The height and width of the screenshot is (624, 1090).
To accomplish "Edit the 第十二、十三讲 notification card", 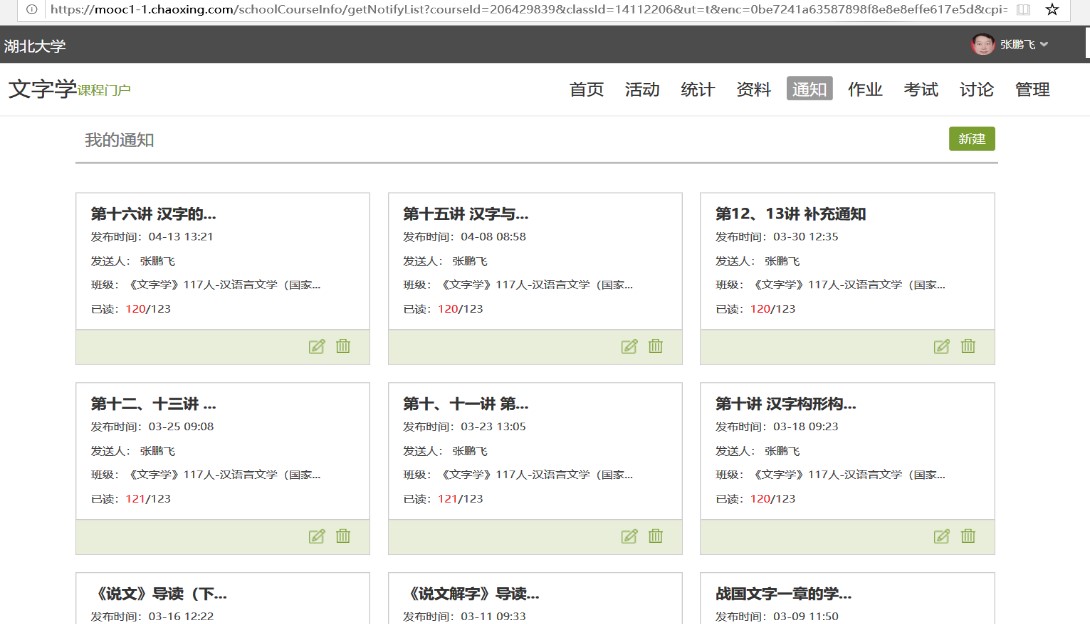I will [x=317, y=537].
